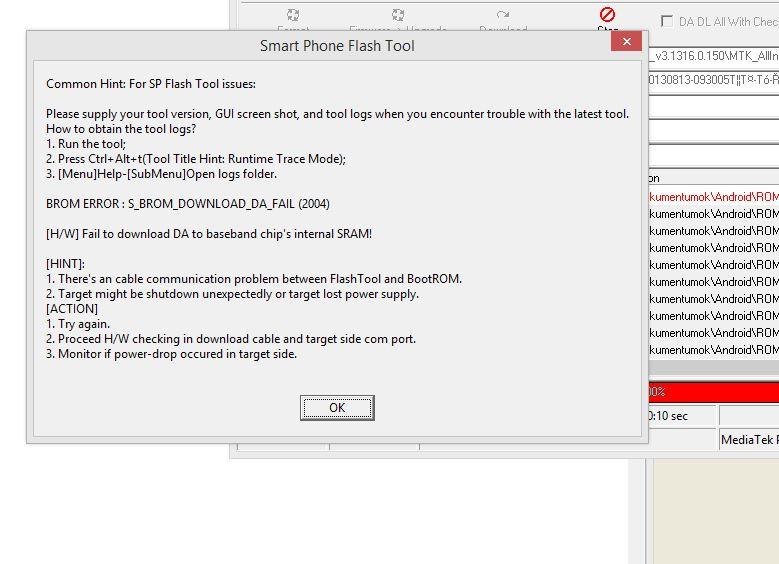Viewport: 779px width, 564px height.
Task: Close the Smart Phone Flash Tool dialog
Action: [x=626, y=42]
